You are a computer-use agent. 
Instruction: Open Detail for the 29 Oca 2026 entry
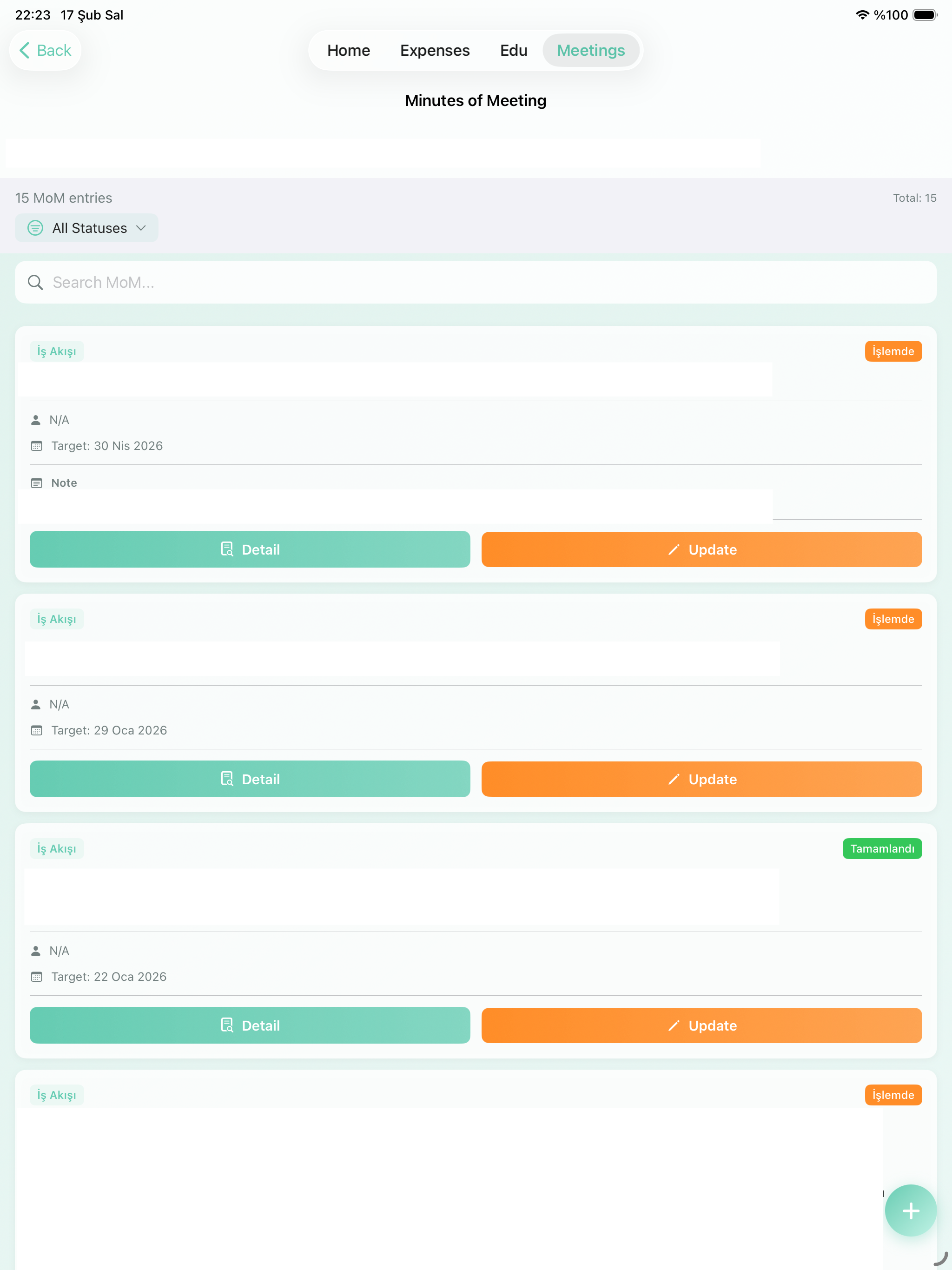click(x=250, y=779)
